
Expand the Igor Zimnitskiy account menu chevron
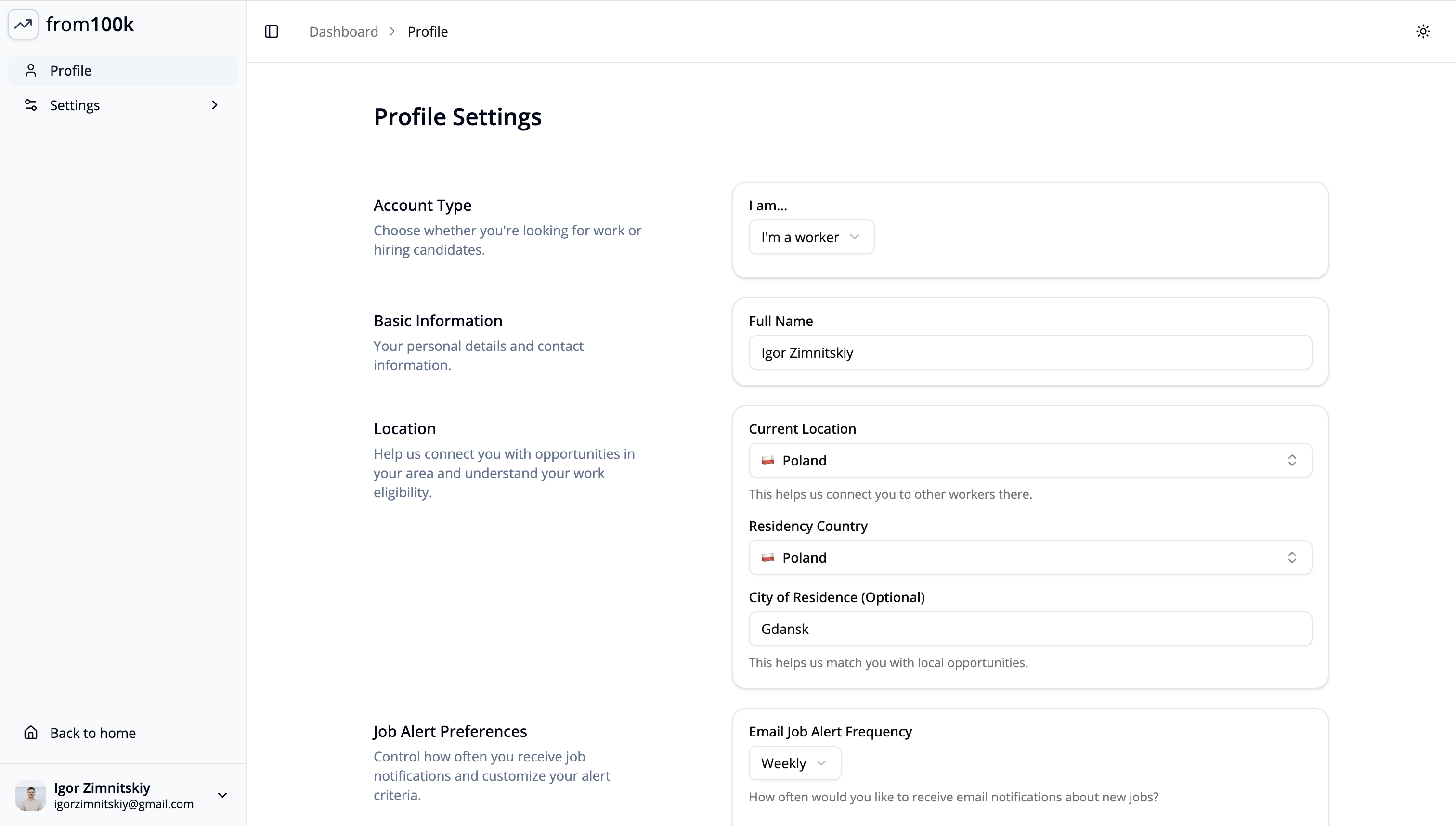222,795
